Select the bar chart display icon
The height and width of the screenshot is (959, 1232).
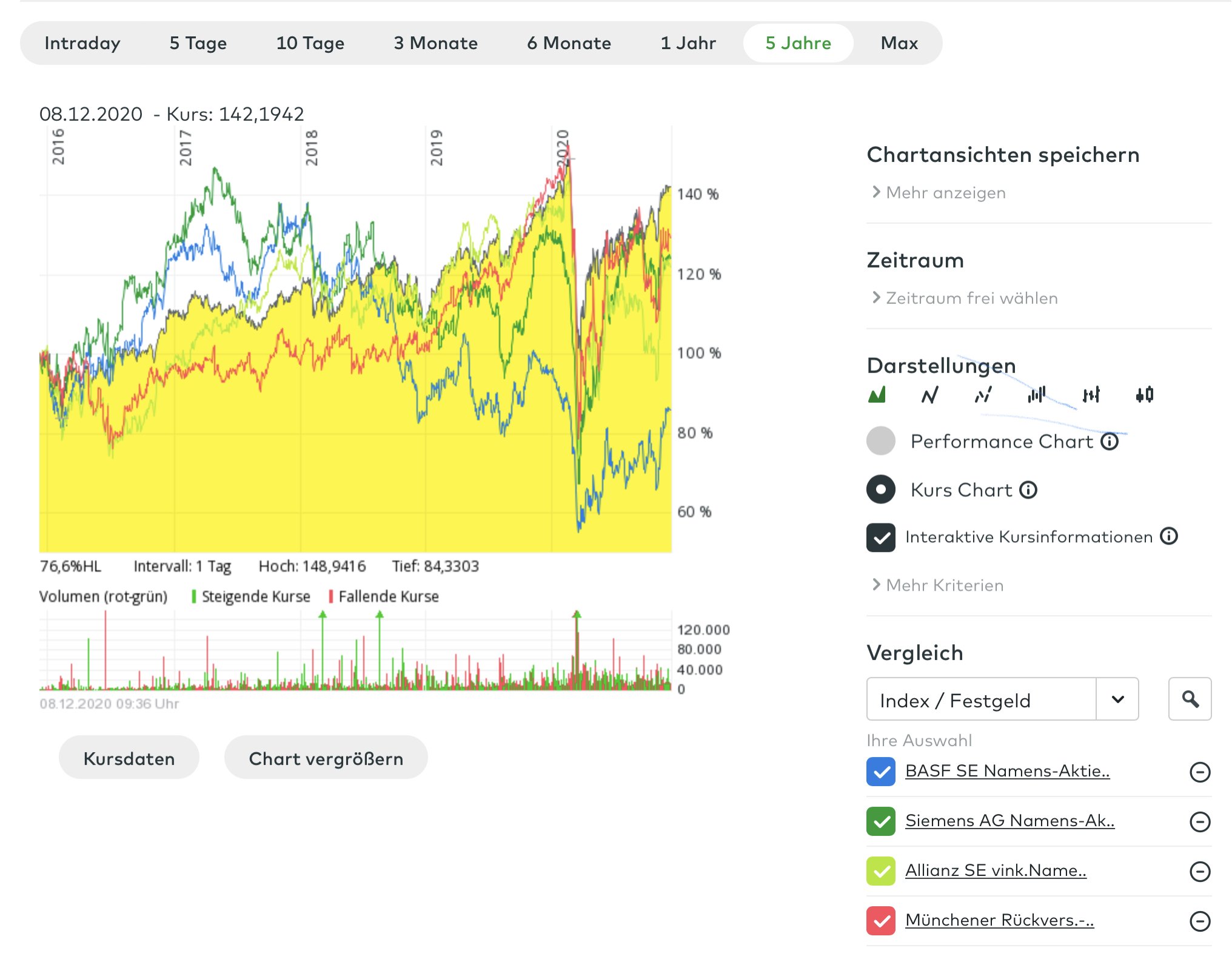(1037, 395)
